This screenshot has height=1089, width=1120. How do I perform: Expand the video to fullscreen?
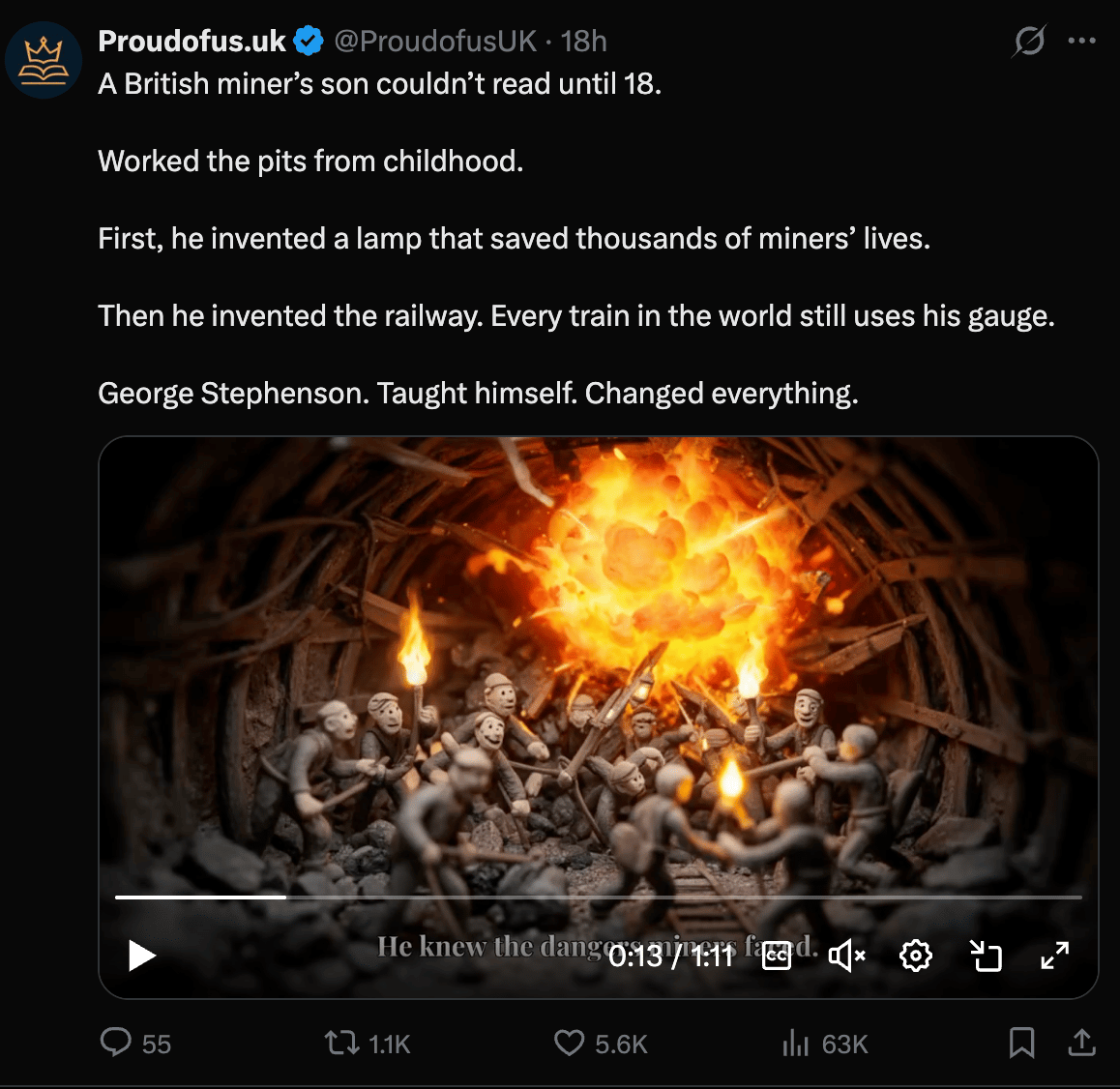[x=1054, y=956]
